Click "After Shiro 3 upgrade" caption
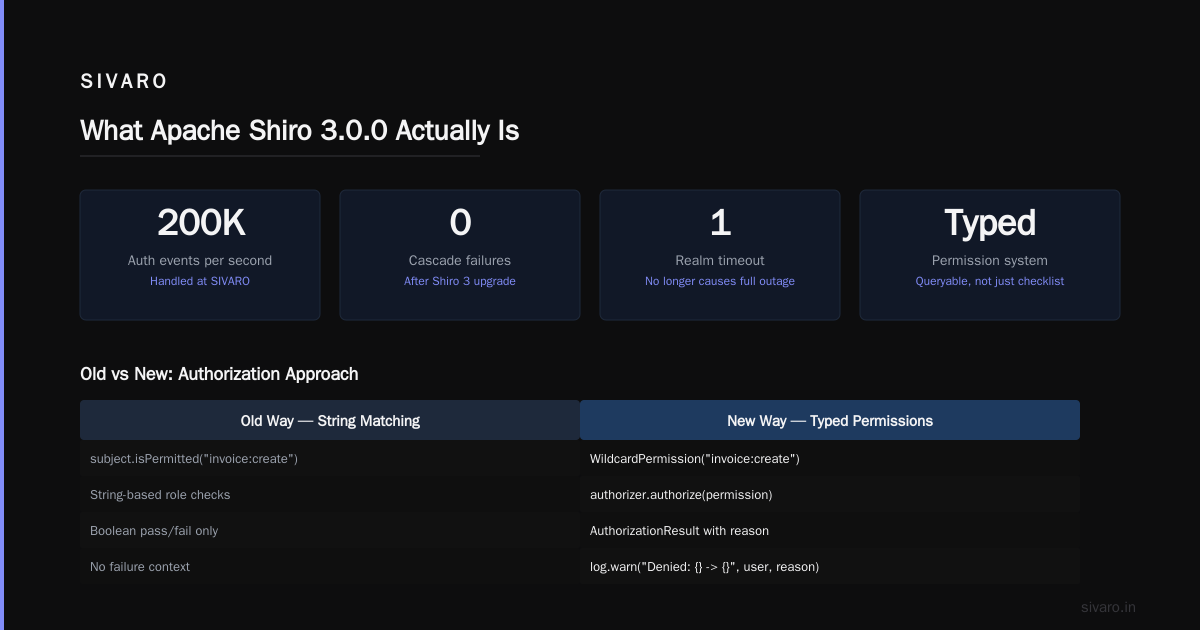The height and width of the screenshot is (630, 1200). point(460,281)
